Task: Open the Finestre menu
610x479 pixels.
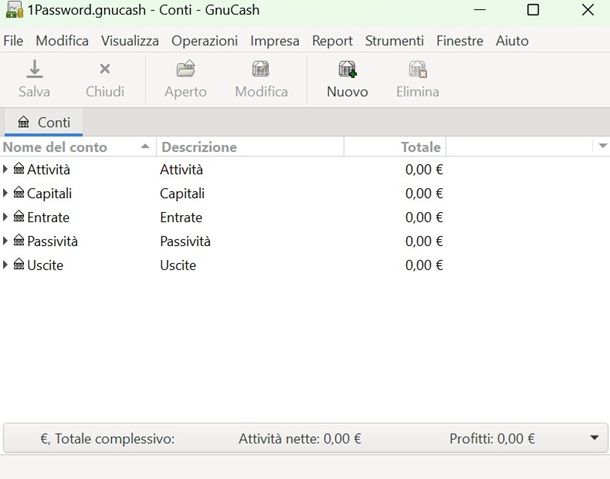Action: (x=460, y=41)
